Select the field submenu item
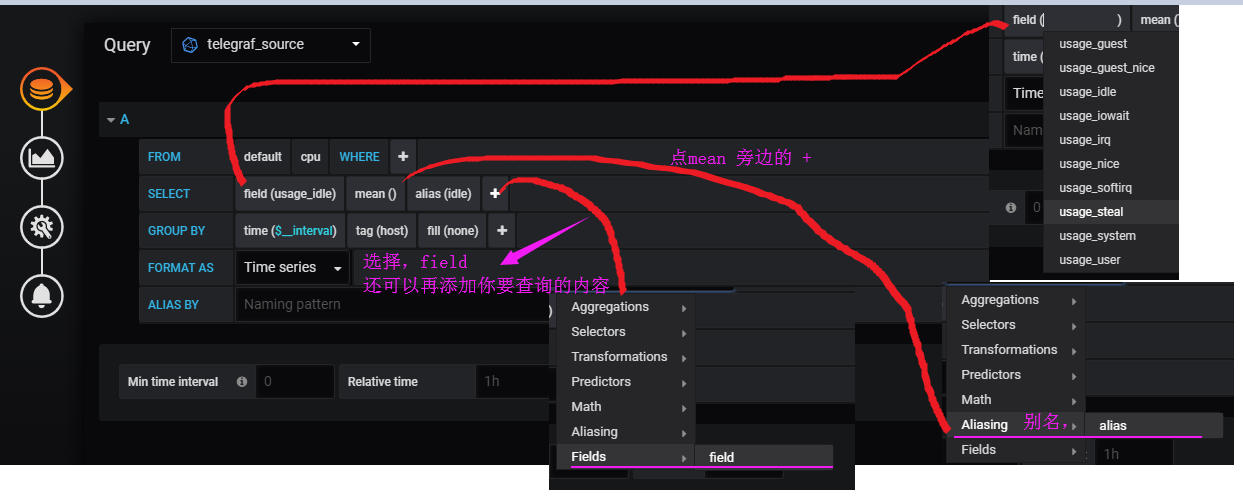Screen dimensions: 1243x503 721,458
